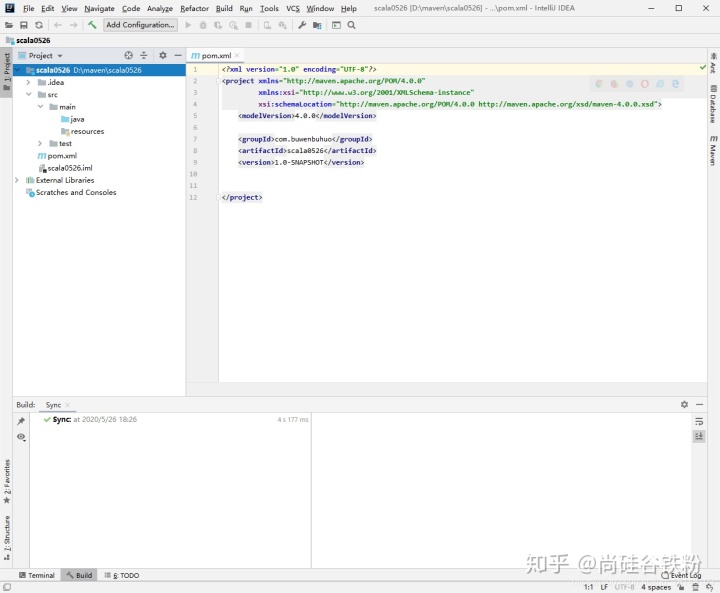Click the inspector hector icon in status bar

696,587
